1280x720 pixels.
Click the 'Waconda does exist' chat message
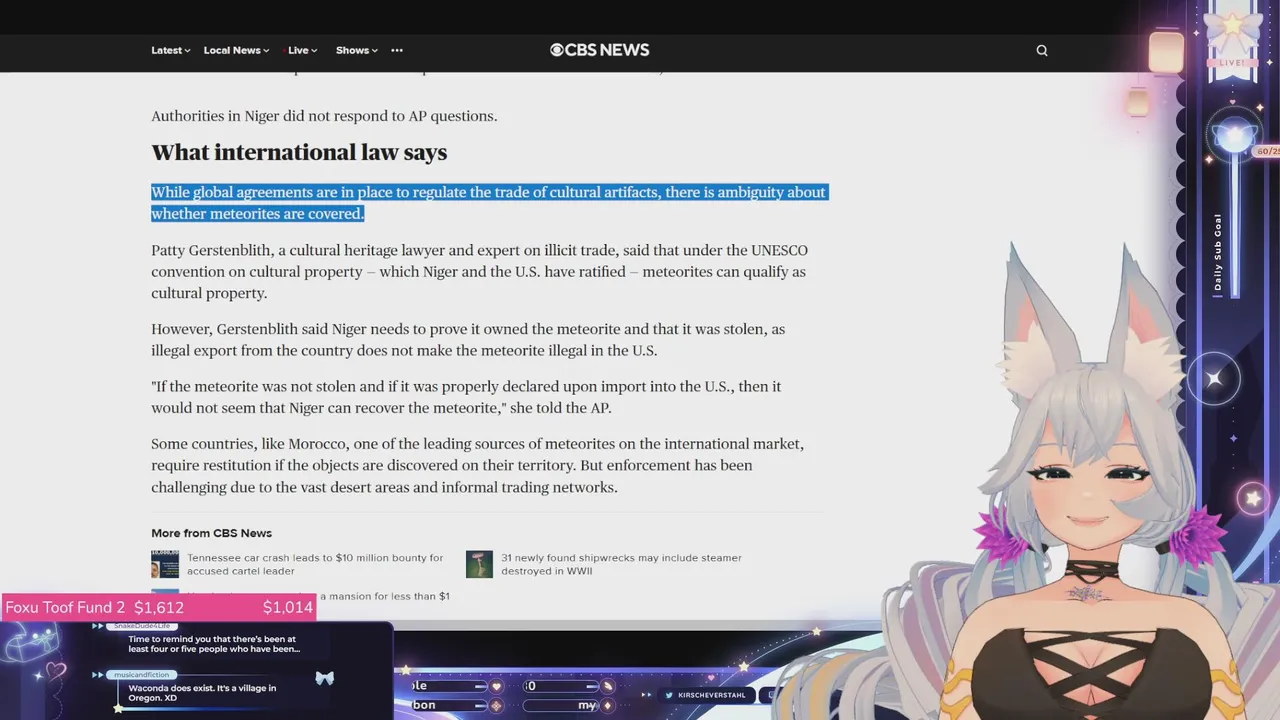coord(202,693)
